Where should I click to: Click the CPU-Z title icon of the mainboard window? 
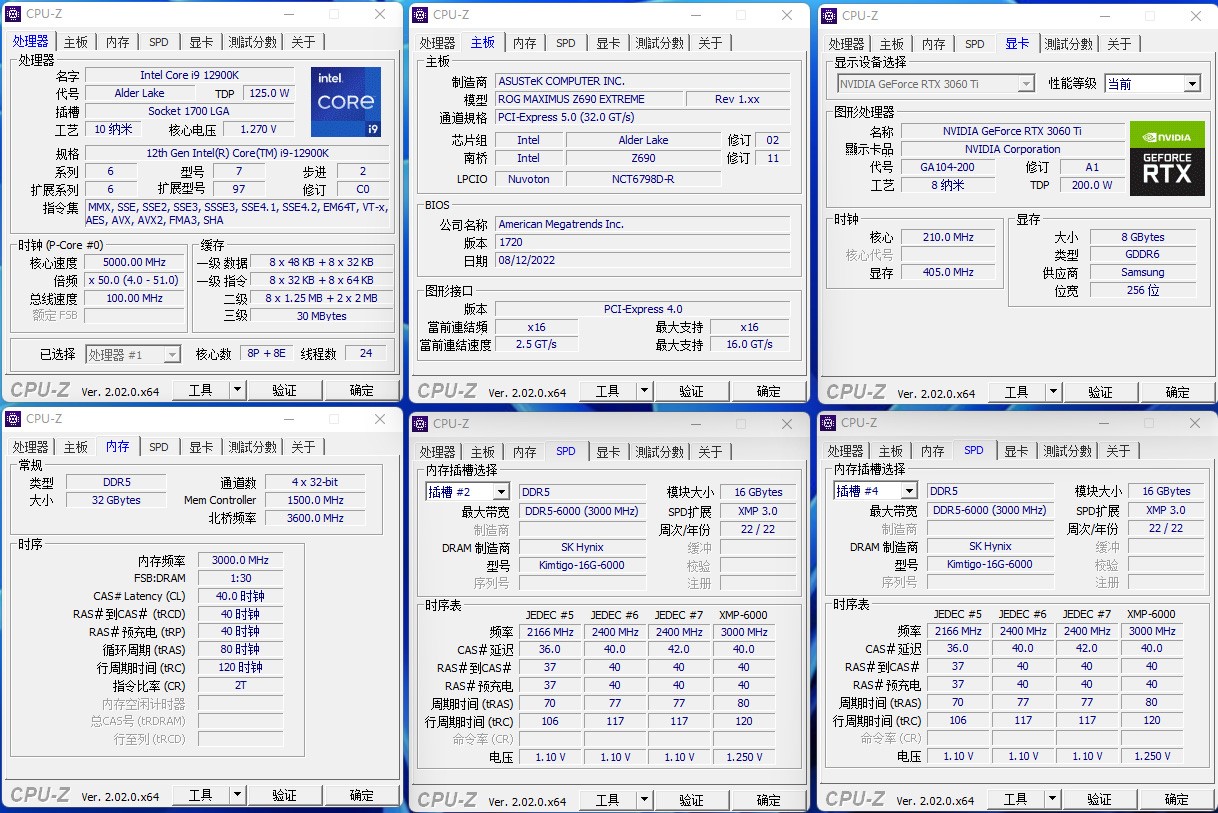421,14
